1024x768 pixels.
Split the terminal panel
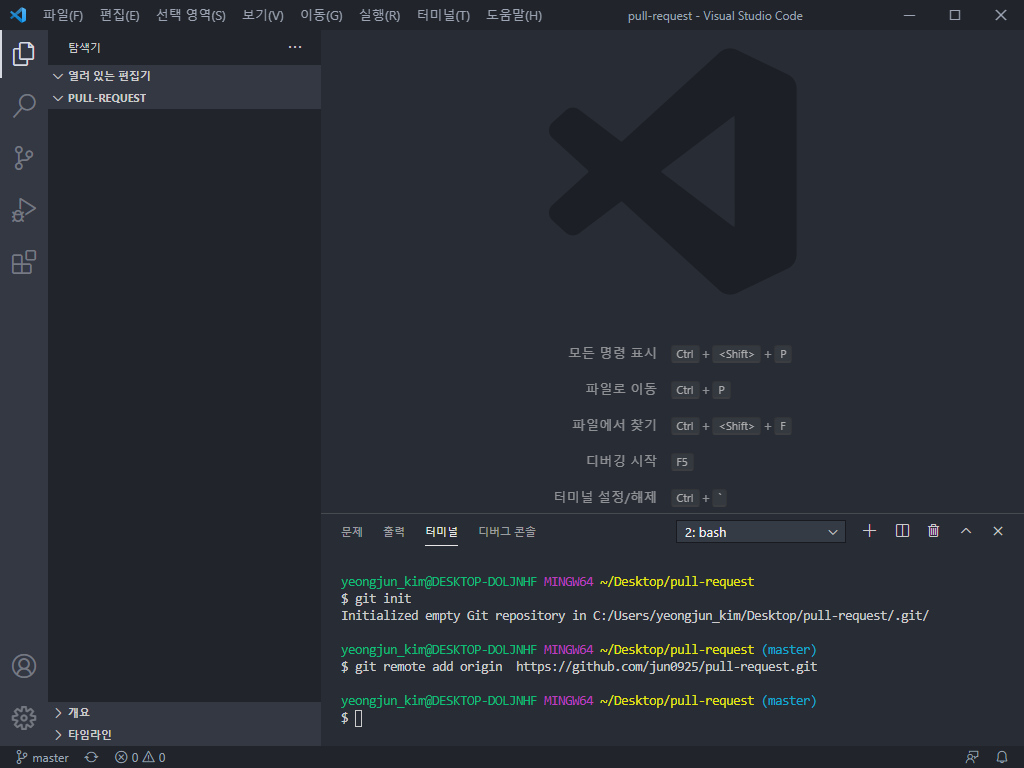pos(902,531)
